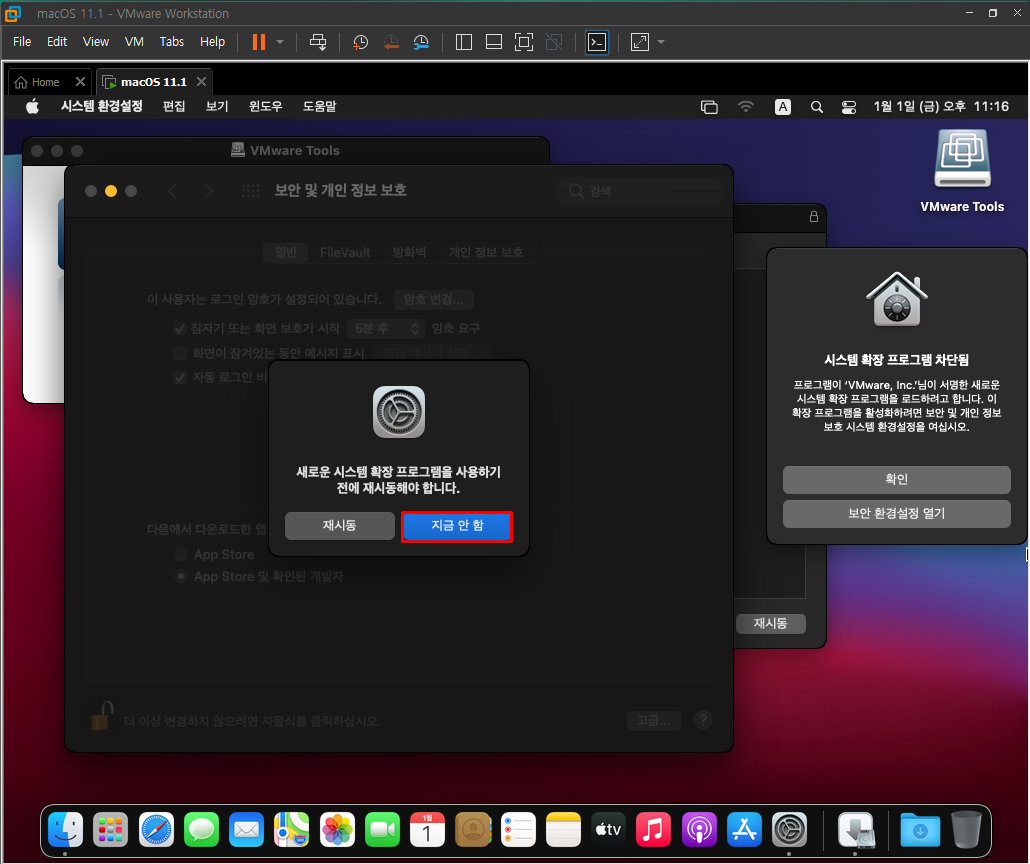Open Spotlight search icon
This screenshot has width=1030, height=864.
click(x=817, y=106)
